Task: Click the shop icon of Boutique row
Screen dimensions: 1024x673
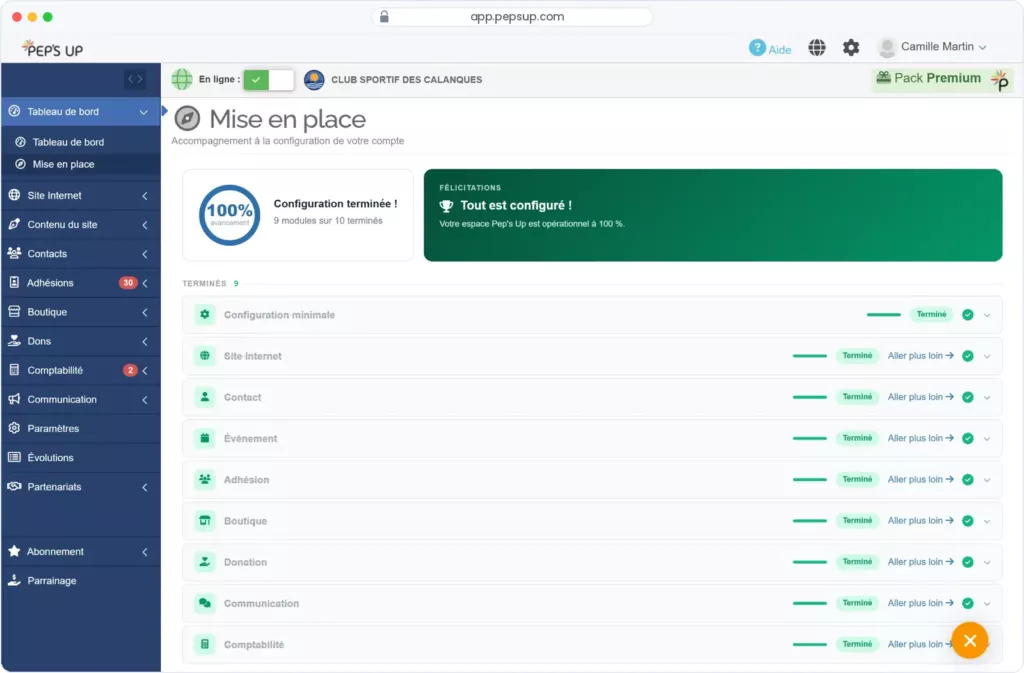Action: 204,521
